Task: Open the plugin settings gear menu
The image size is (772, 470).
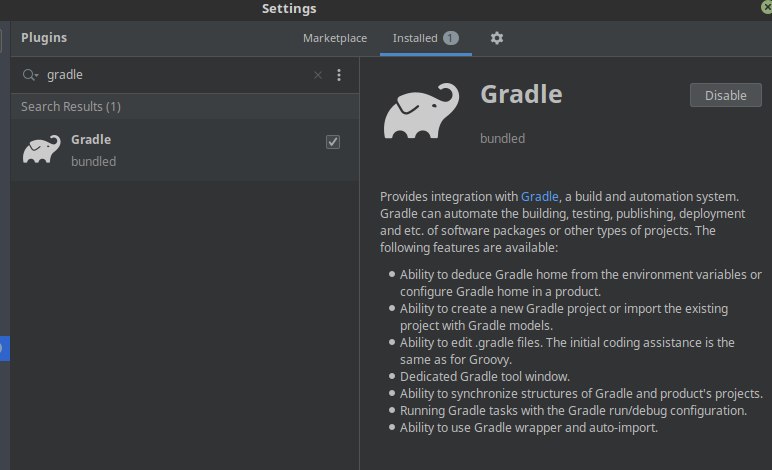Action: (496, 38)
